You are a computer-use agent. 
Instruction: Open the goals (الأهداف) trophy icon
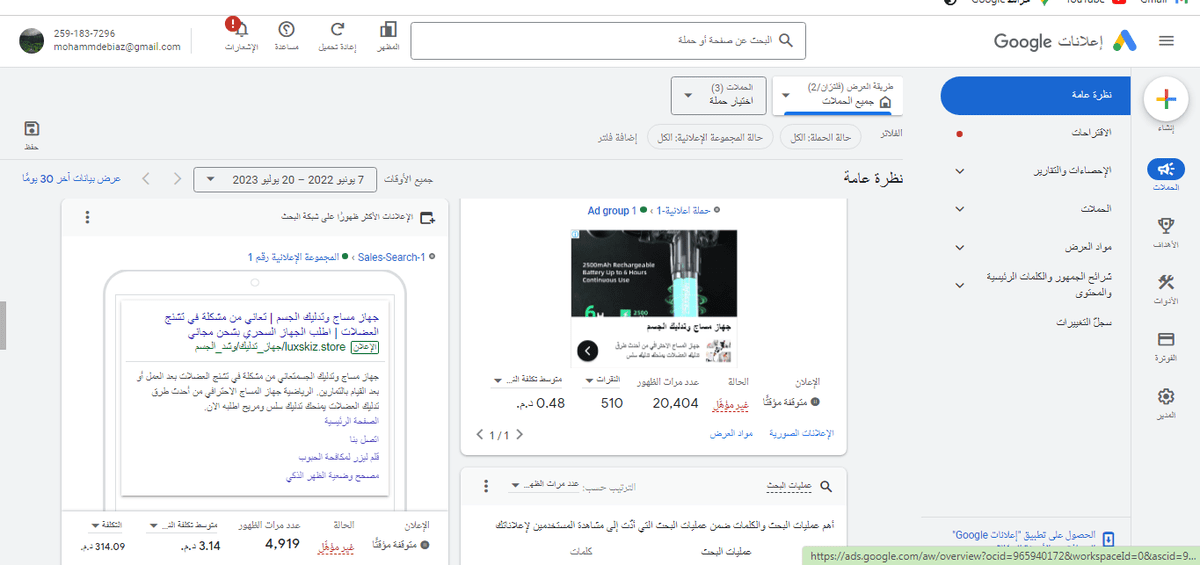pyautogui.click(x=1165, y=225)
